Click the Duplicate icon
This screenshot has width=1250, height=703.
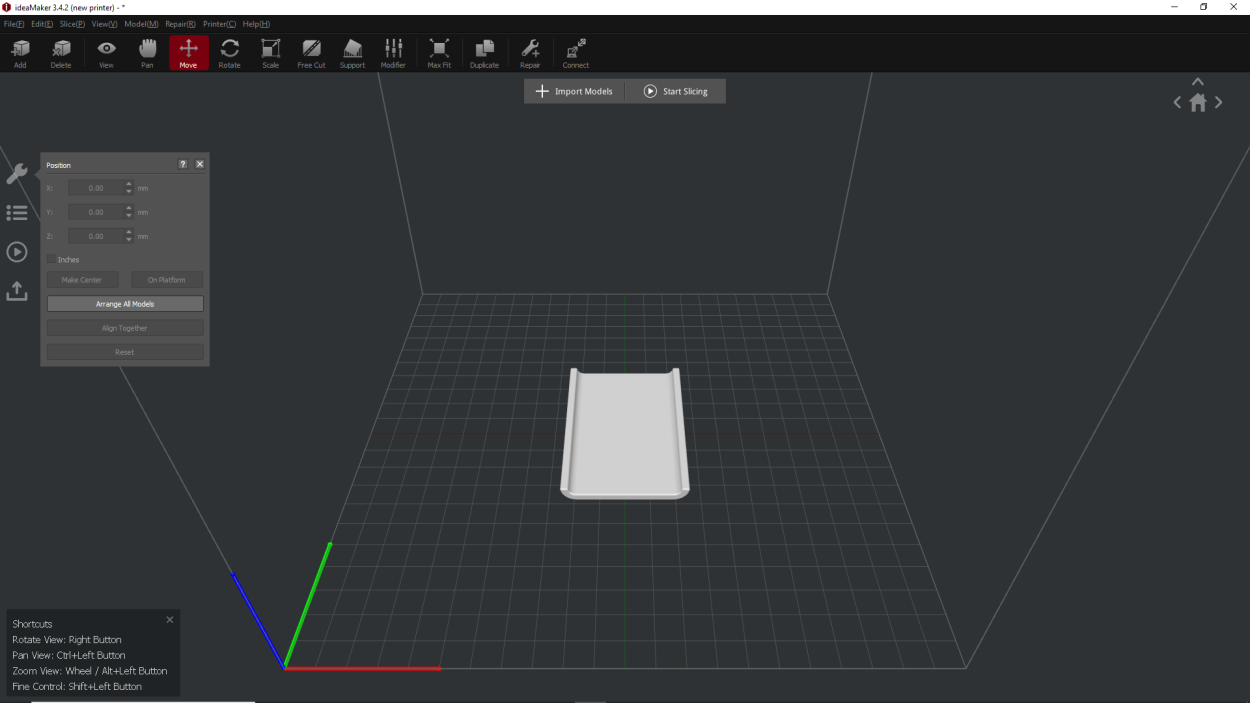click(484, 53)
